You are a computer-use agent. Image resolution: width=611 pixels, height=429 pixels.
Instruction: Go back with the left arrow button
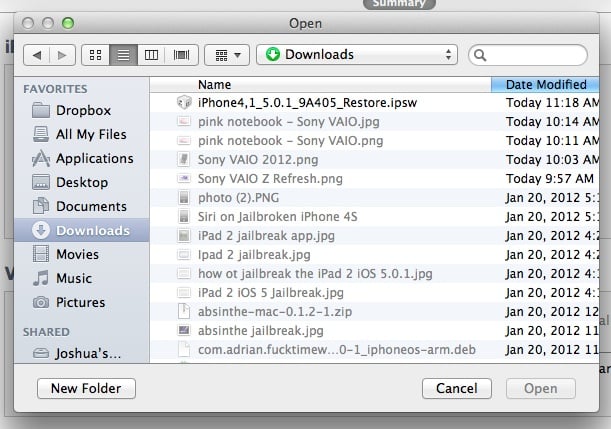point(37,55)
